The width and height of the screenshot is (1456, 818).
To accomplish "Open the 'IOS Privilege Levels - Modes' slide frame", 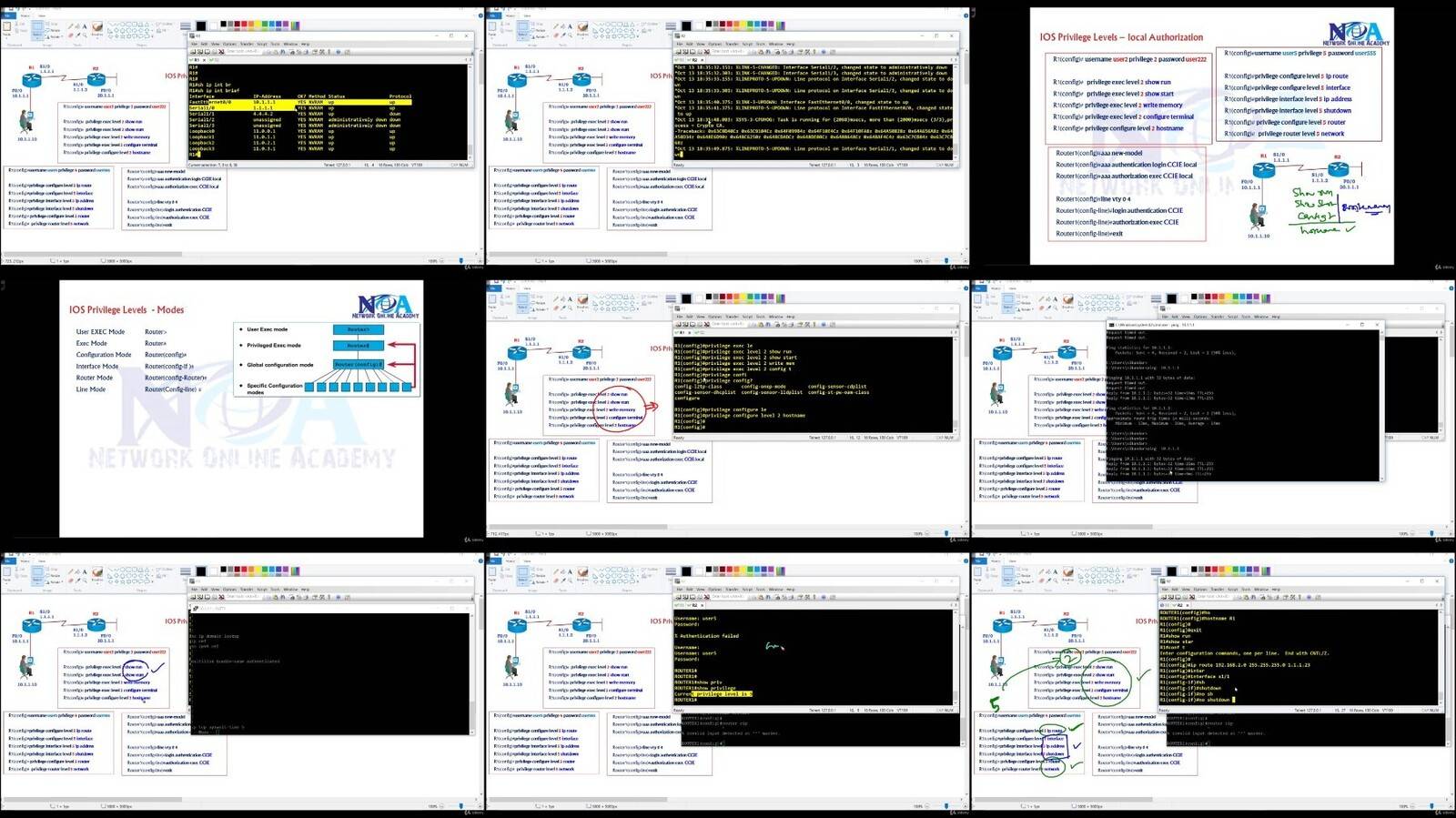I will point(242,409).
